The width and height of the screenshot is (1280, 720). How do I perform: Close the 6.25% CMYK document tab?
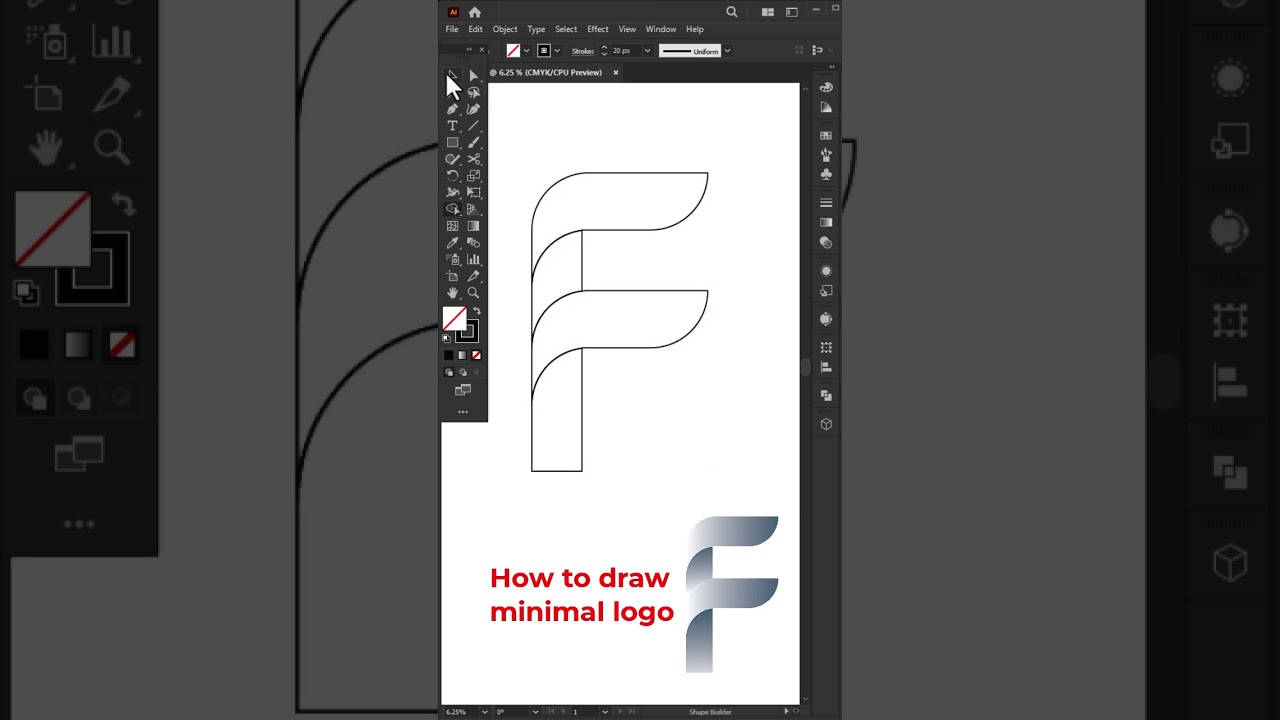(x=616, y=72)
